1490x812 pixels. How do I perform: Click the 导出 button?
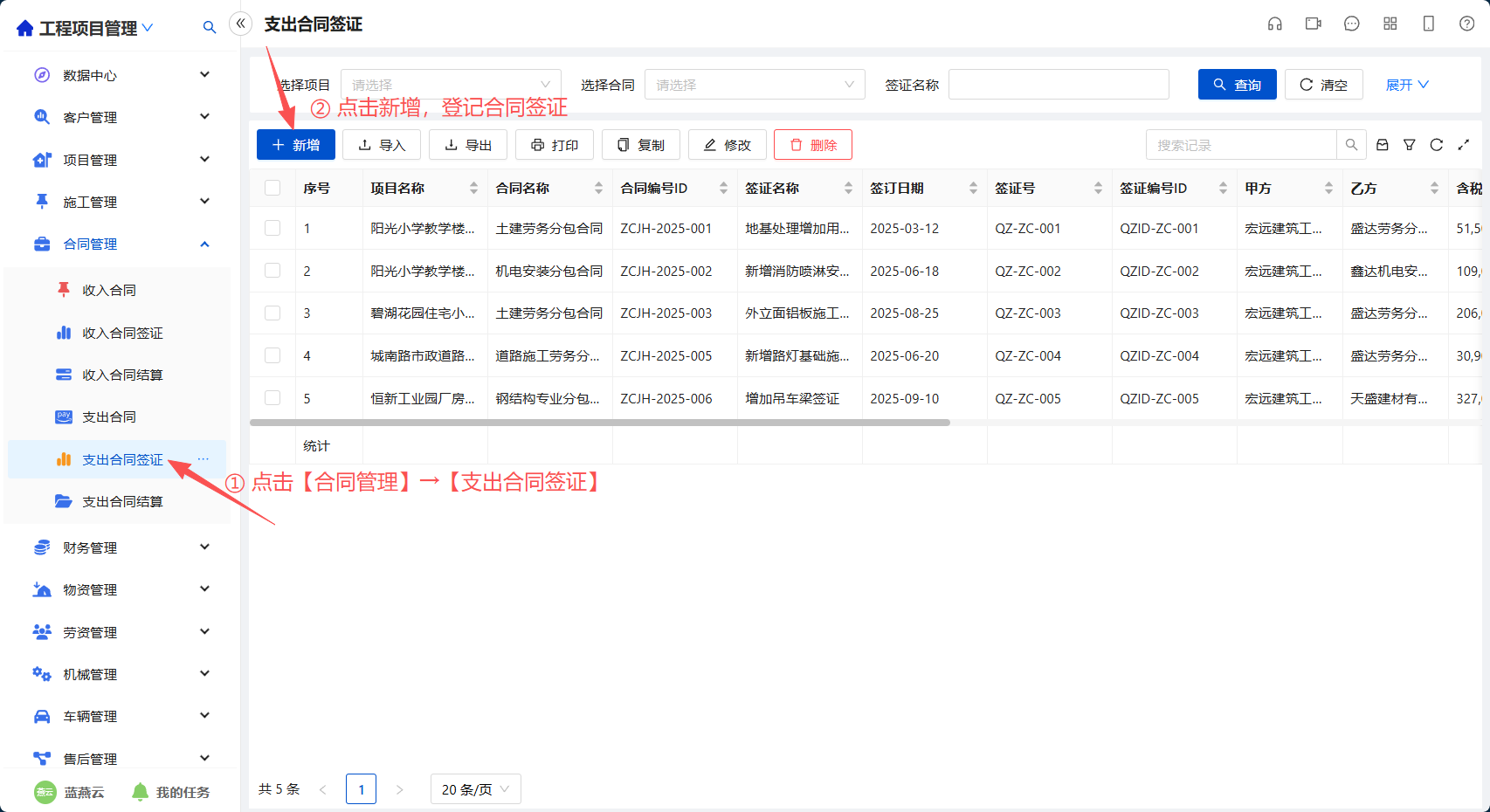[x=468, y=145]
